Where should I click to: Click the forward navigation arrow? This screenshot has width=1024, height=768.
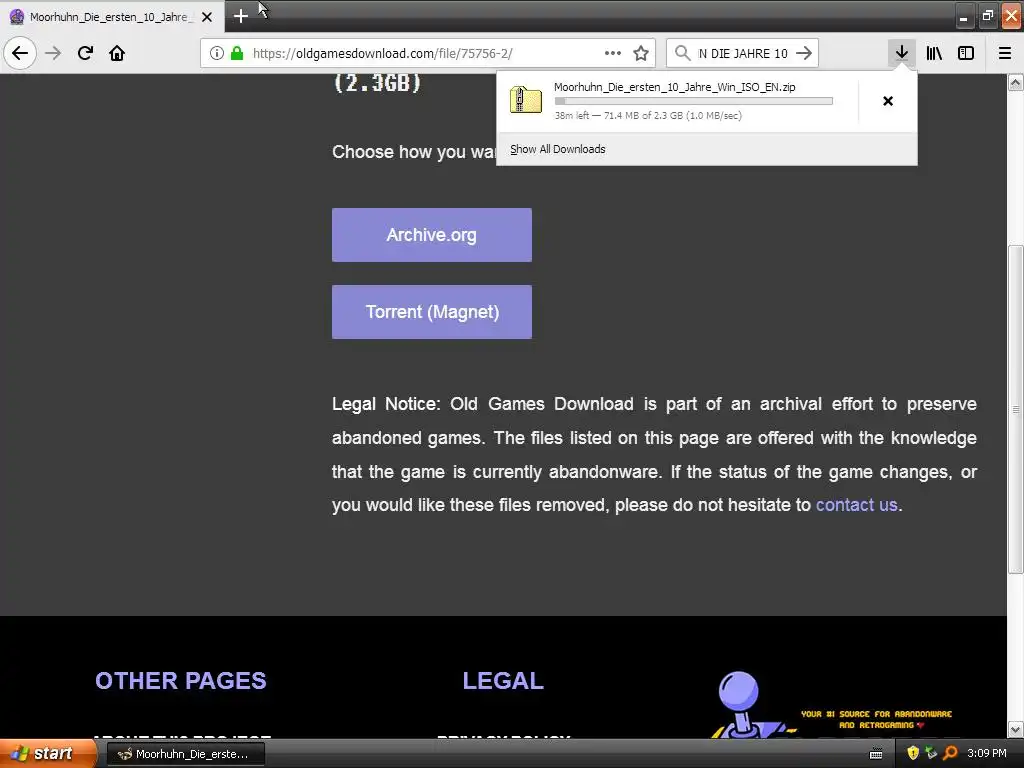pos(53,53)
